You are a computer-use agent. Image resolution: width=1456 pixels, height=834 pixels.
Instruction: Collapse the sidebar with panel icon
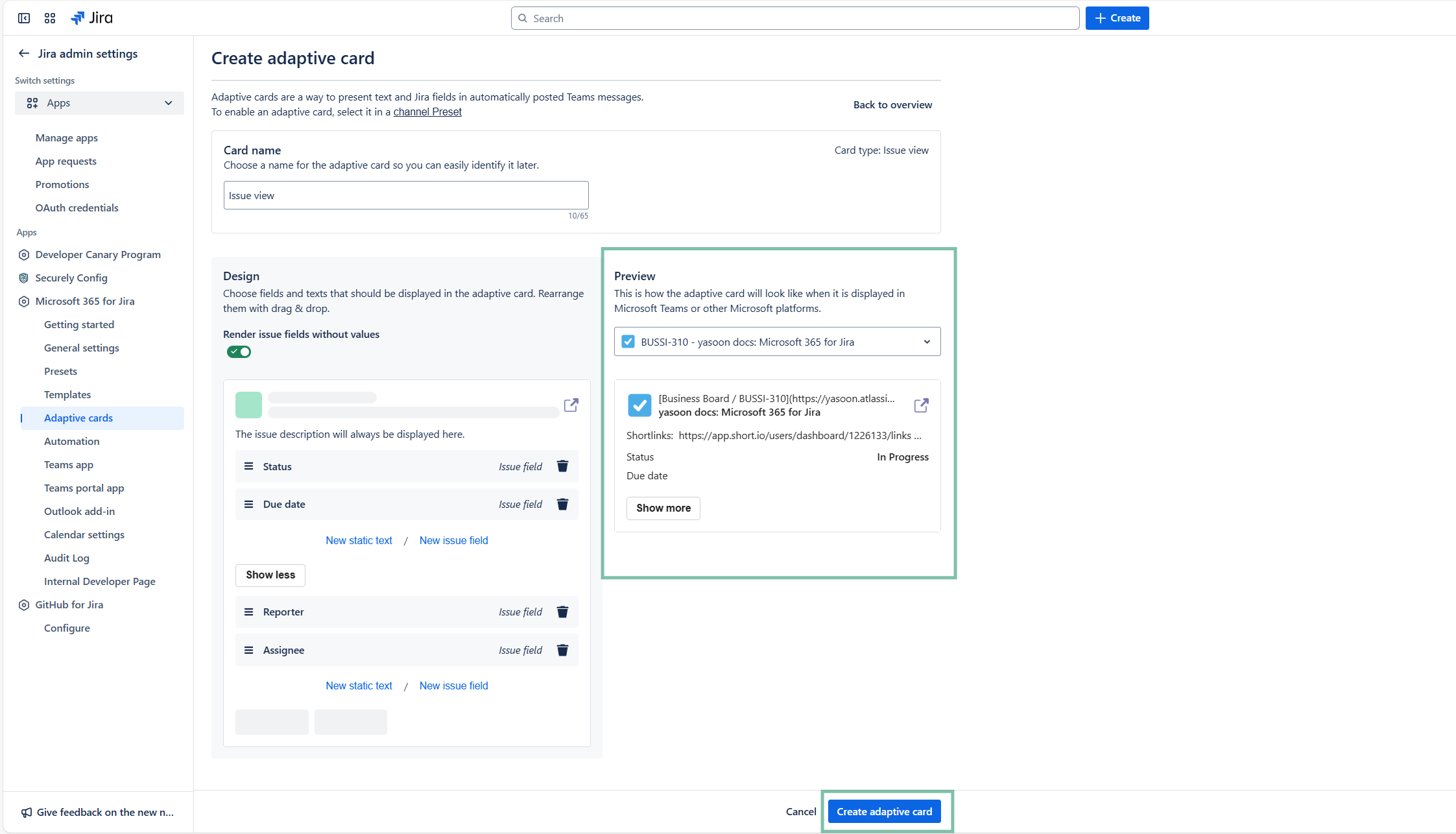(24, 18)
